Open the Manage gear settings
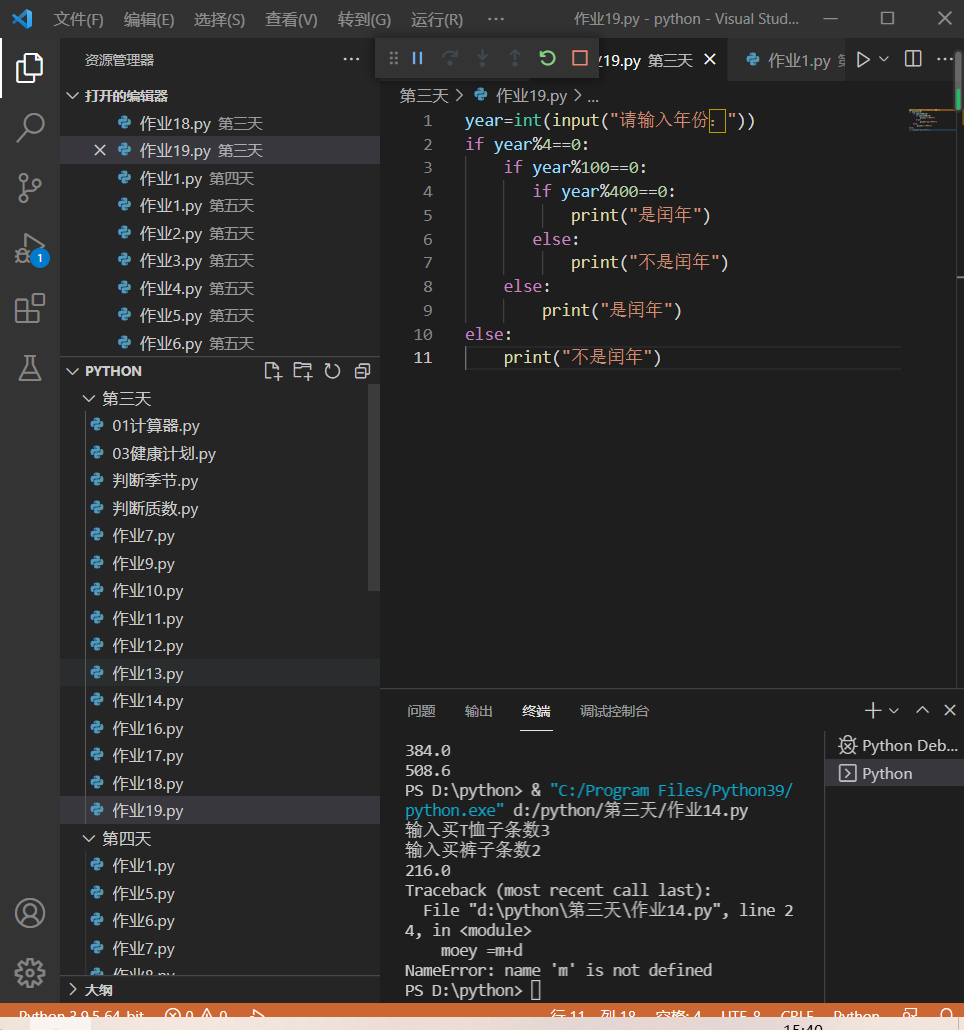The image size is (964, 1030). tap(30, 973)
